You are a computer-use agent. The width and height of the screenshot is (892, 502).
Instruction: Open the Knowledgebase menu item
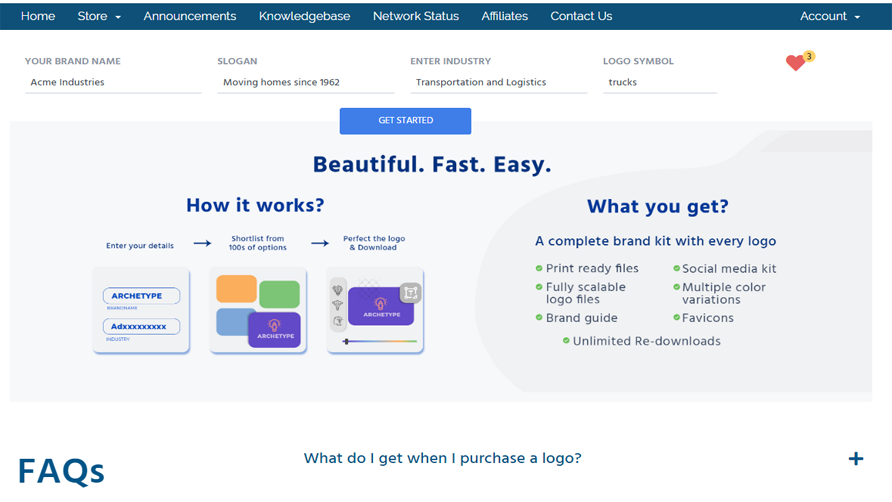coord(304,16)
